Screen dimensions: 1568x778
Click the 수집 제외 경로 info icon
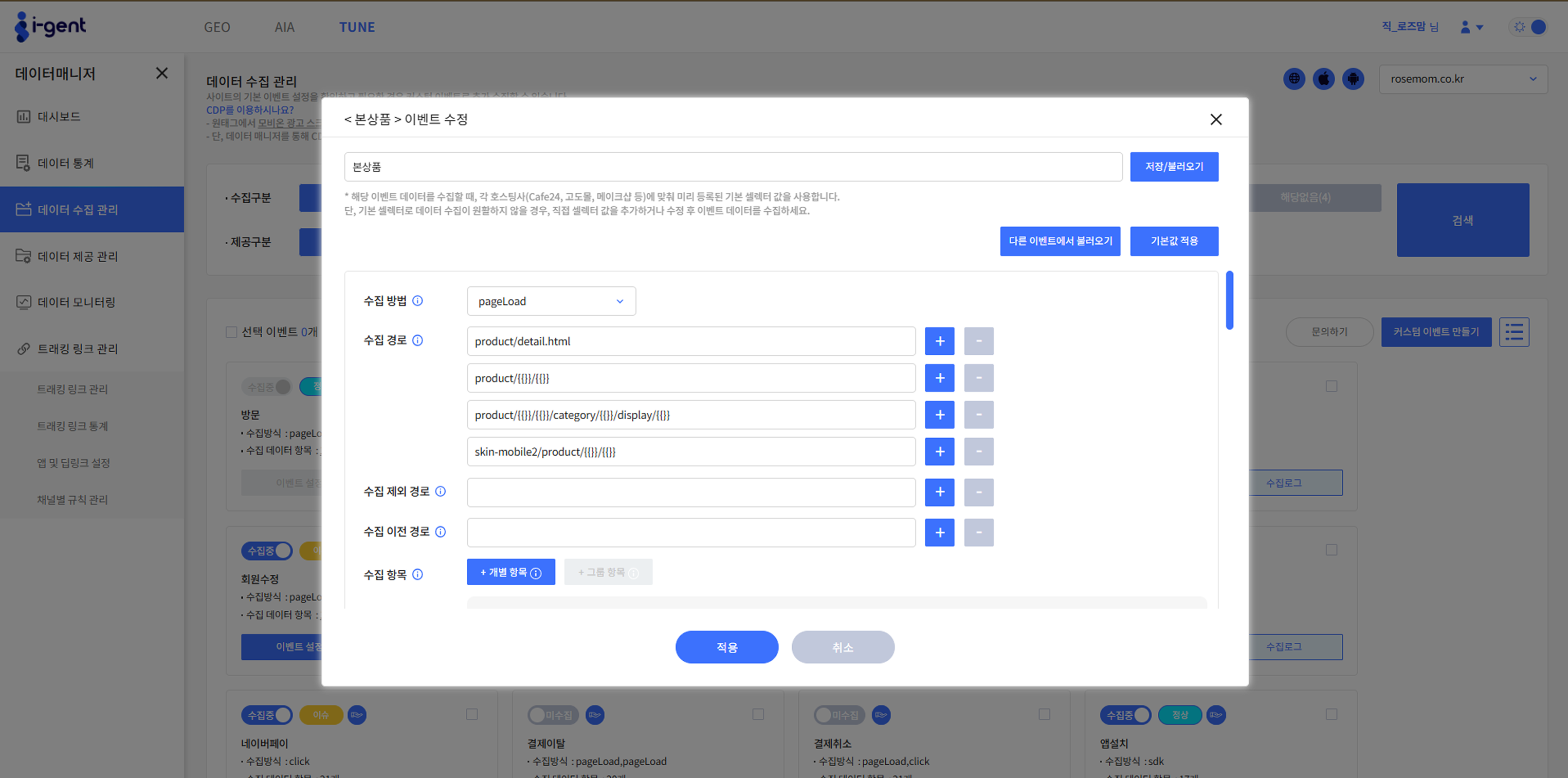pos(441,491)
